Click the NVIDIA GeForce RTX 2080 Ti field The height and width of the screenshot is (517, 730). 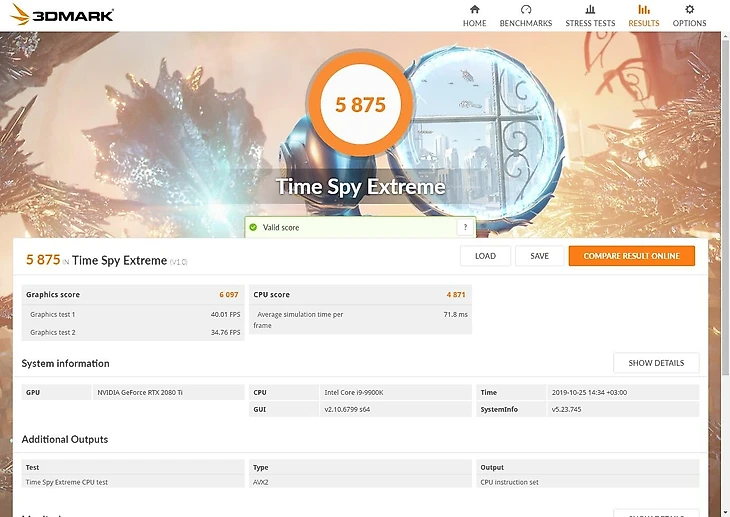point(168,393)
